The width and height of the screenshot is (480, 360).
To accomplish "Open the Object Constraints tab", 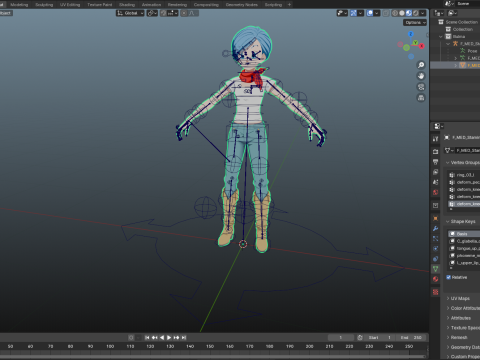I will (x=435, y=259).
